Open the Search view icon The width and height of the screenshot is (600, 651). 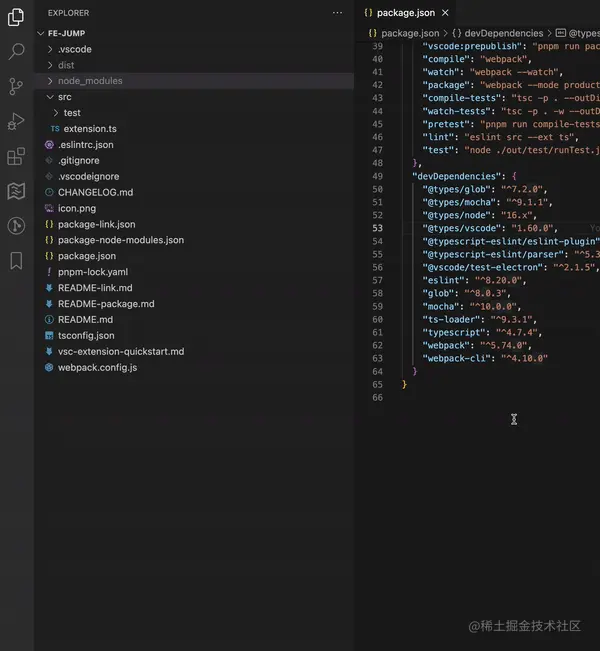click(x=16, y=51)
